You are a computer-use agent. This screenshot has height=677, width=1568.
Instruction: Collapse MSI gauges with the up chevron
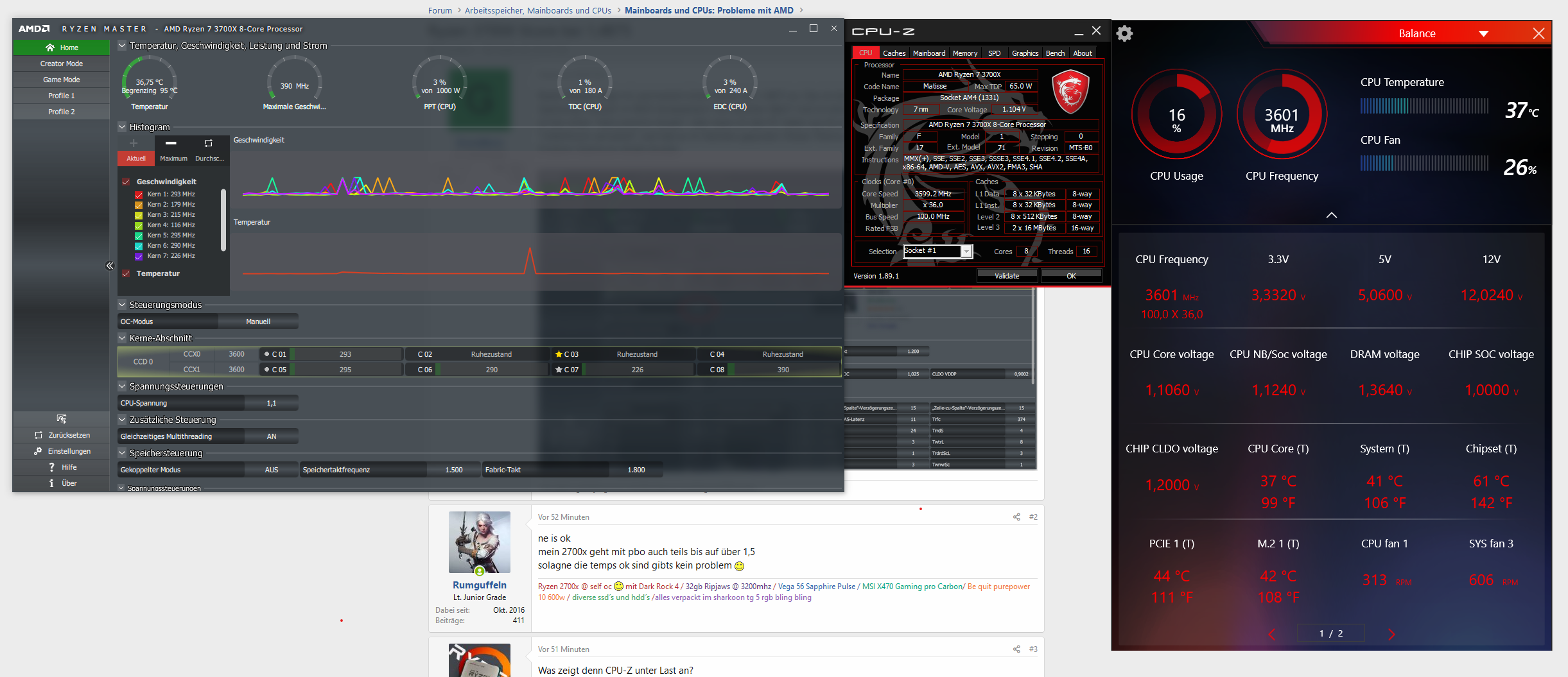1332,215
